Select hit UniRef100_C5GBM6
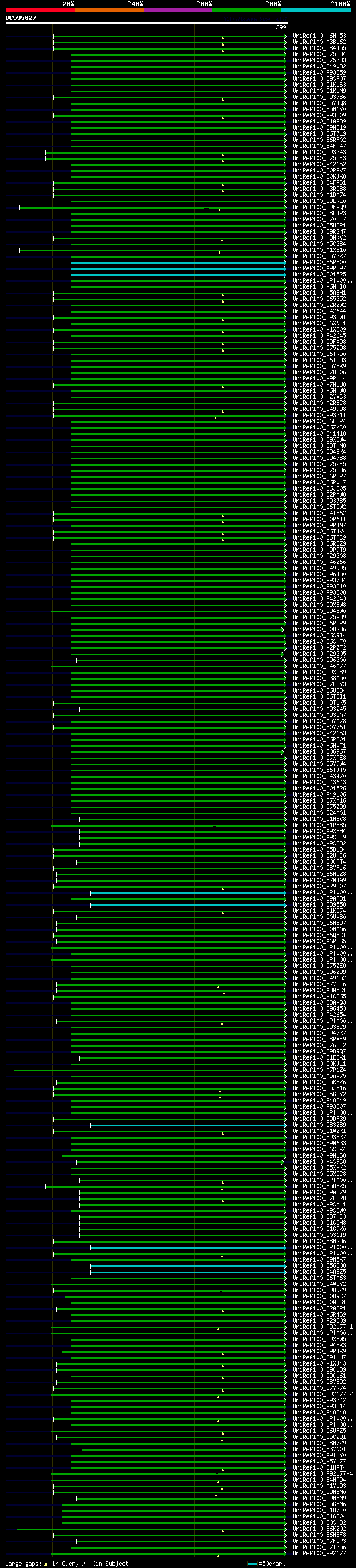 coord(319,1504)
